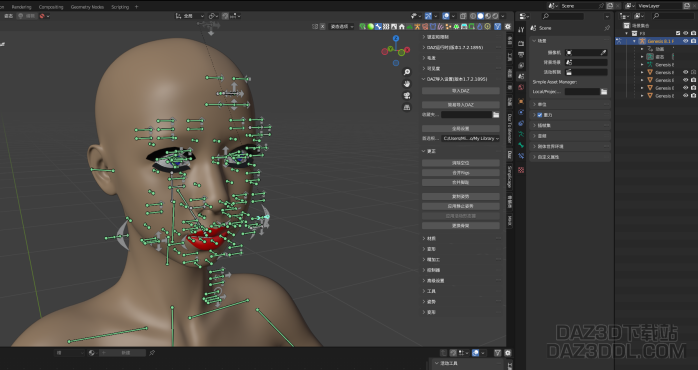Toggle eye icon of the last Genesis 8 mesh row

click(x=686, y=96)
